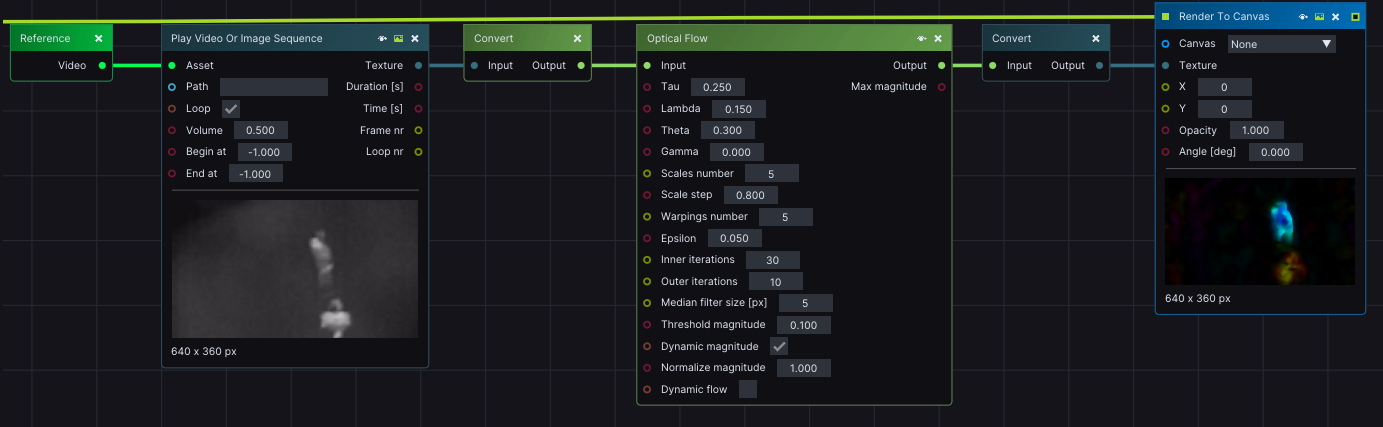Click the Volume value field 0.500

click(x=261, y=130)
